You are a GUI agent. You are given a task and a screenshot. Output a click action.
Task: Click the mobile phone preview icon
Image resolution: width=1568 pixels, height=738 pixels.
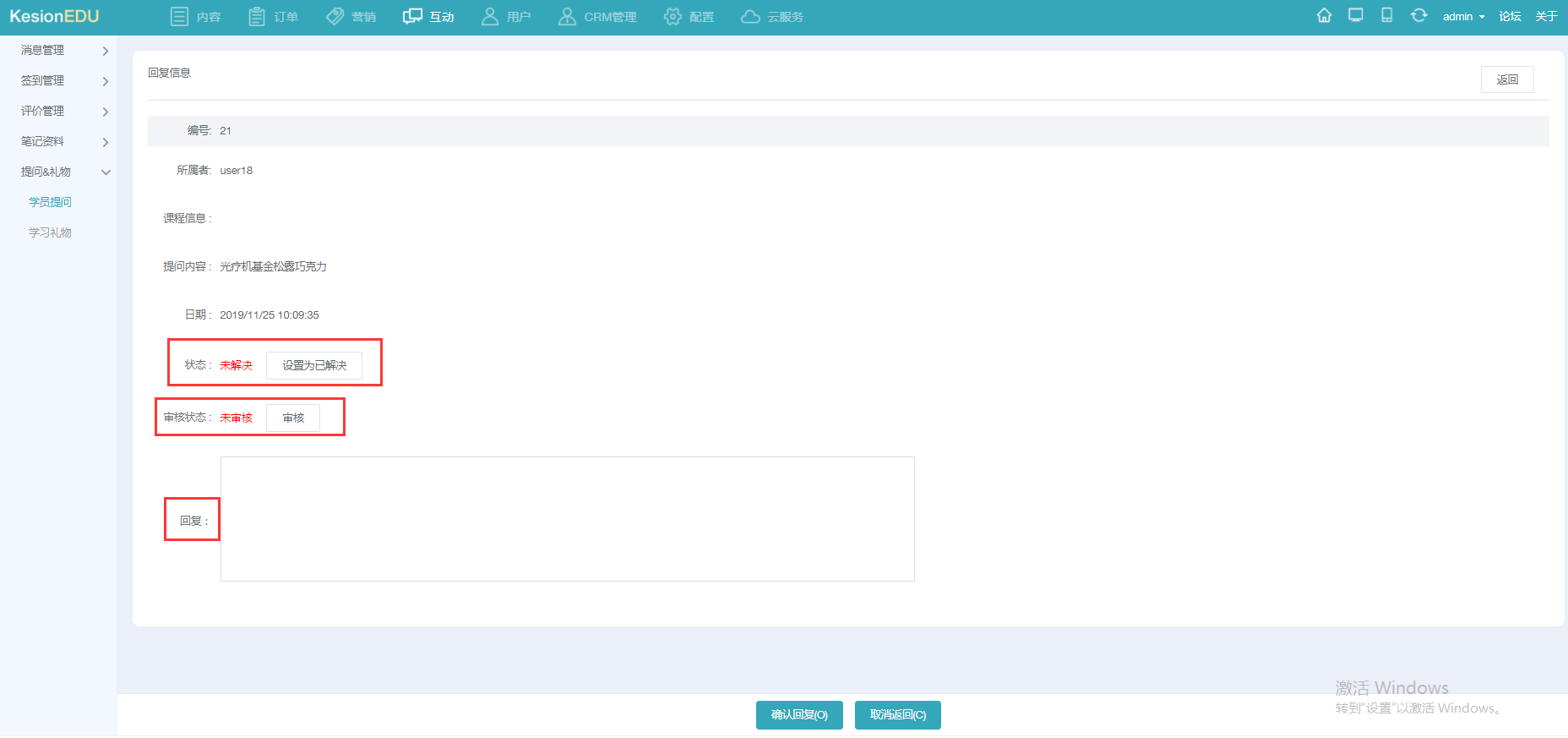point(1386,16)
